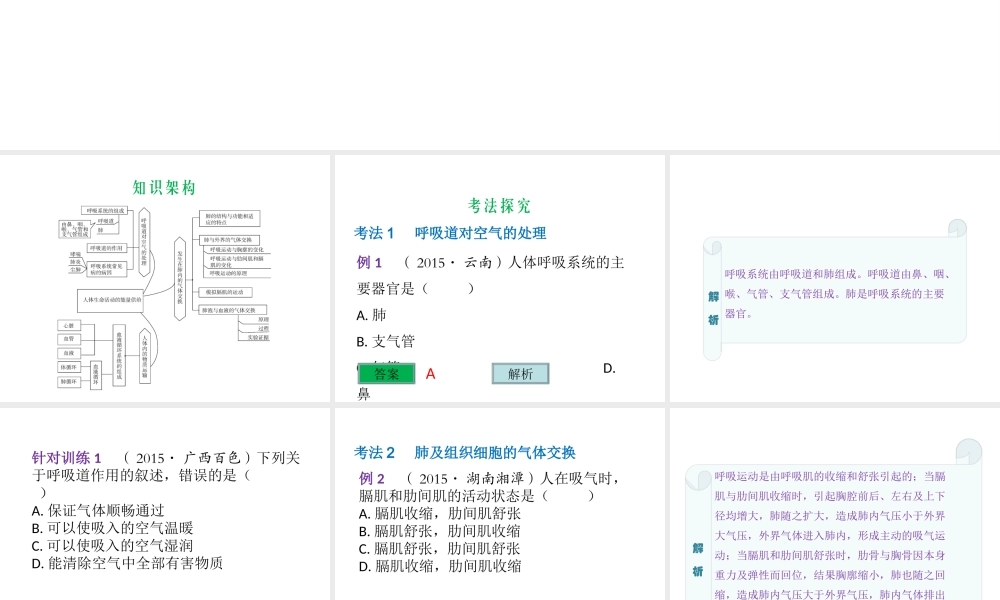The height and width of the screenshot is (600, 1000).
Task: Choose option A. 肺
Action: click(371, 315)
